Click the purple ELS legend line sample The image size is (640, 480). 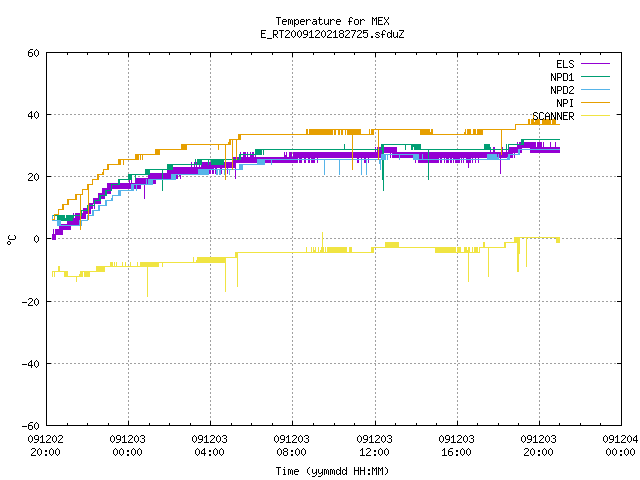click(595, 64)
